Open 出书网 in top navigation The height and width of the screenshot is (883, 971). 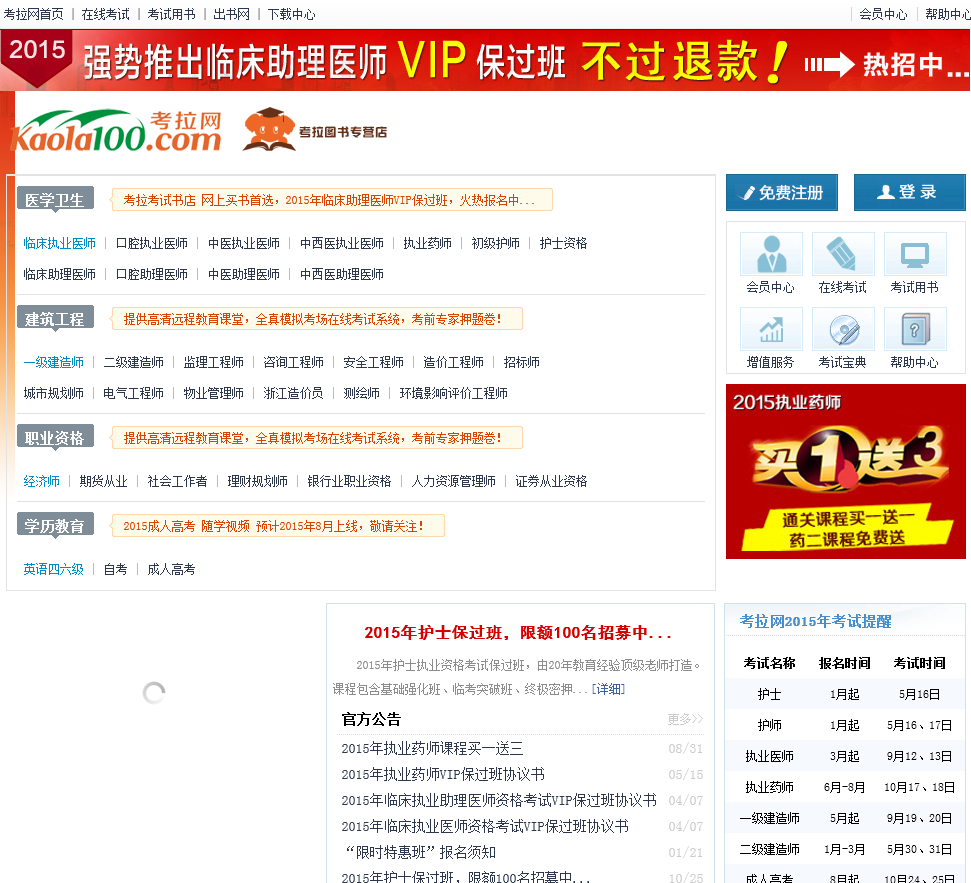tap(231, 14)
